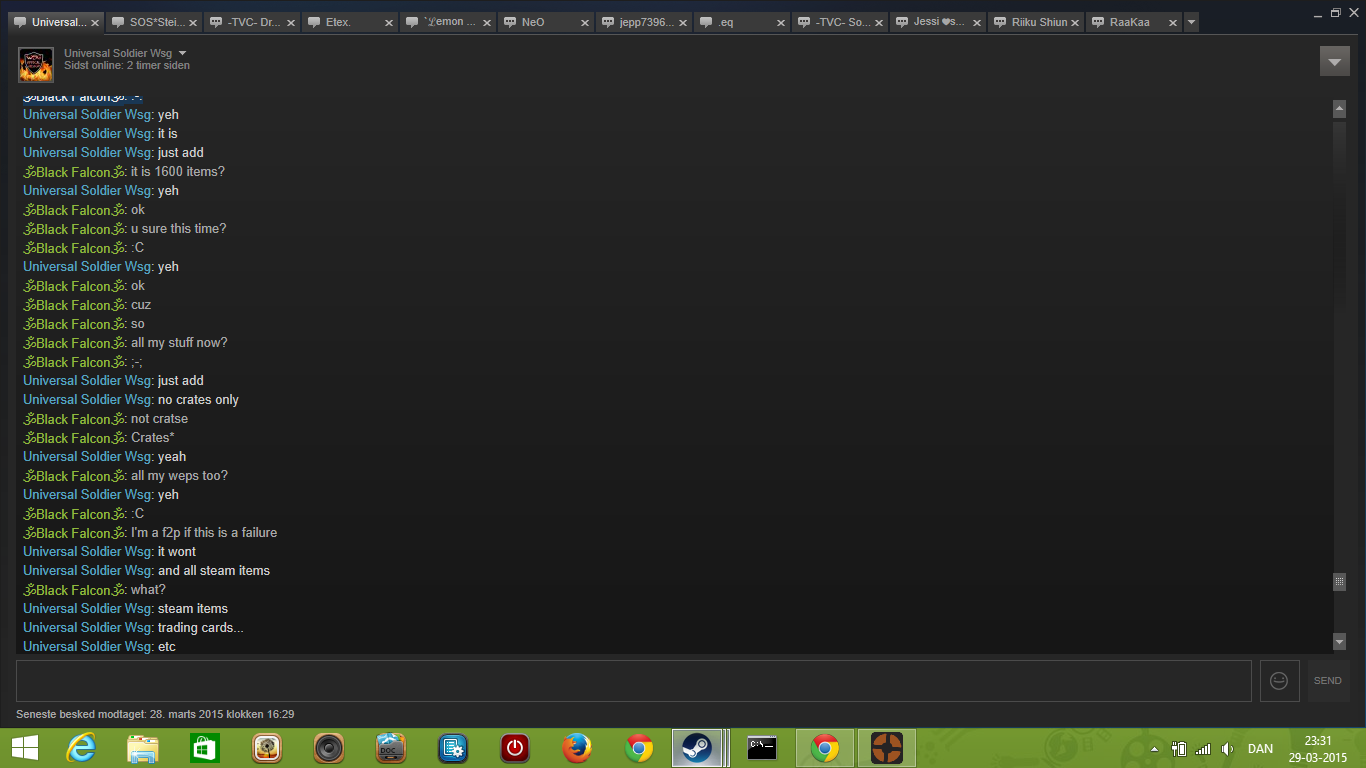The height and width of the screenshot is (768, 1366).
Task: Open the chat options dropdown at top right
Action: point(1334,61)
